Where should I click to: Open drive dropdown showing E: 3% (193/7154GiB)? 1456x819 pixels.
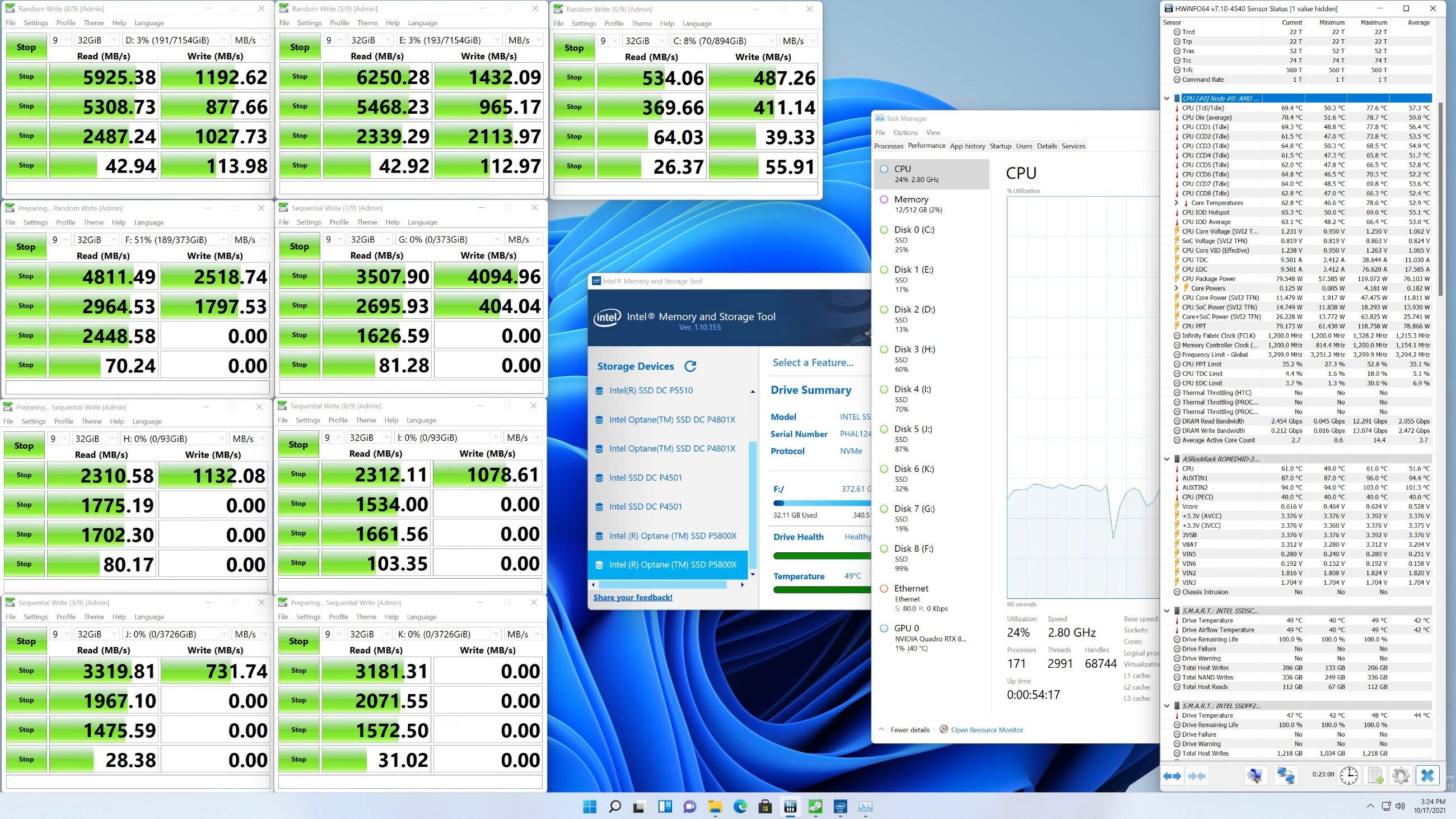pyautogui.click(x=449, y=40)
